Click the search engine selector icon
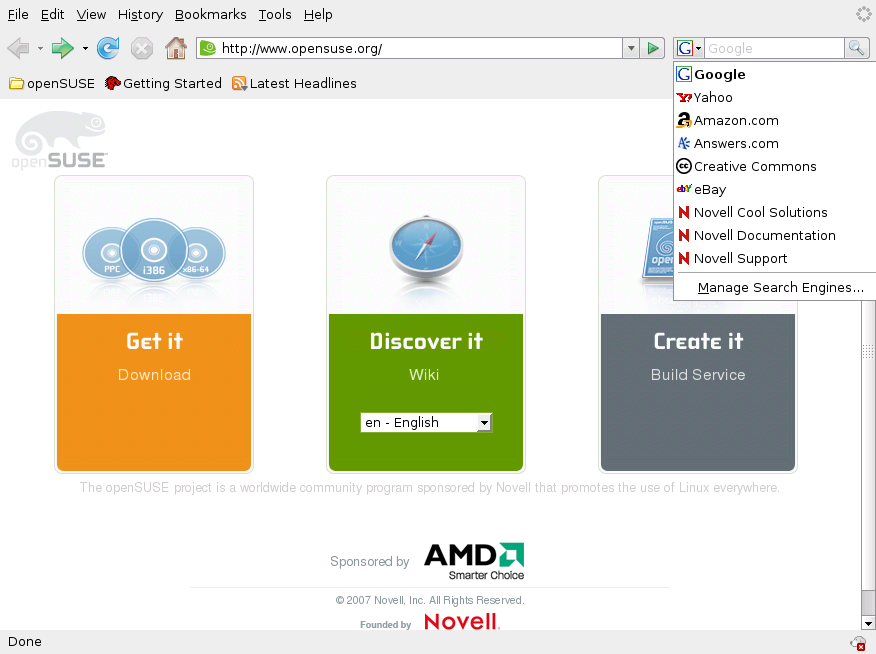 click(x=689, y=49)
